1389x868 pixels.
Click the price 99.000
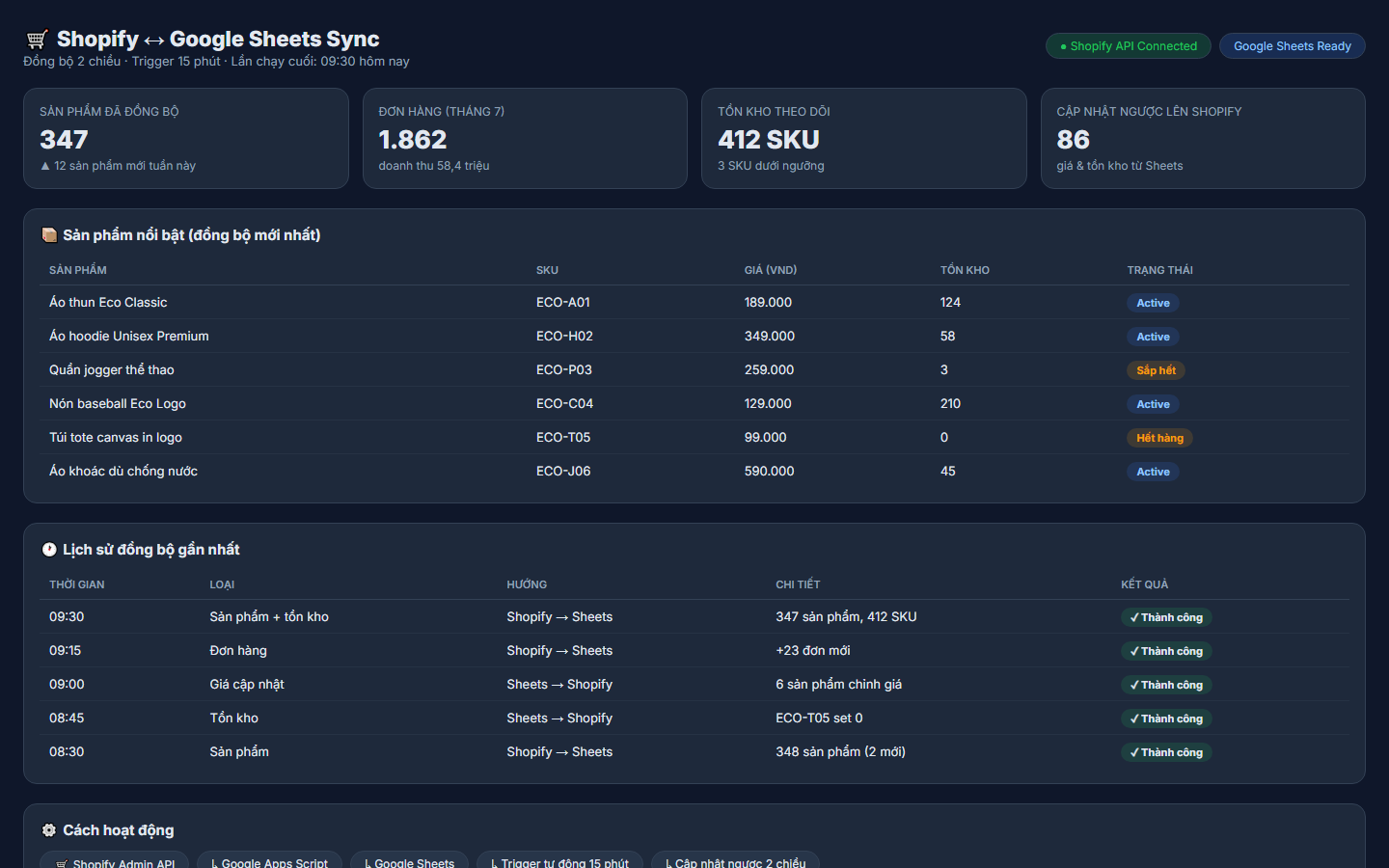click(766, 438)
